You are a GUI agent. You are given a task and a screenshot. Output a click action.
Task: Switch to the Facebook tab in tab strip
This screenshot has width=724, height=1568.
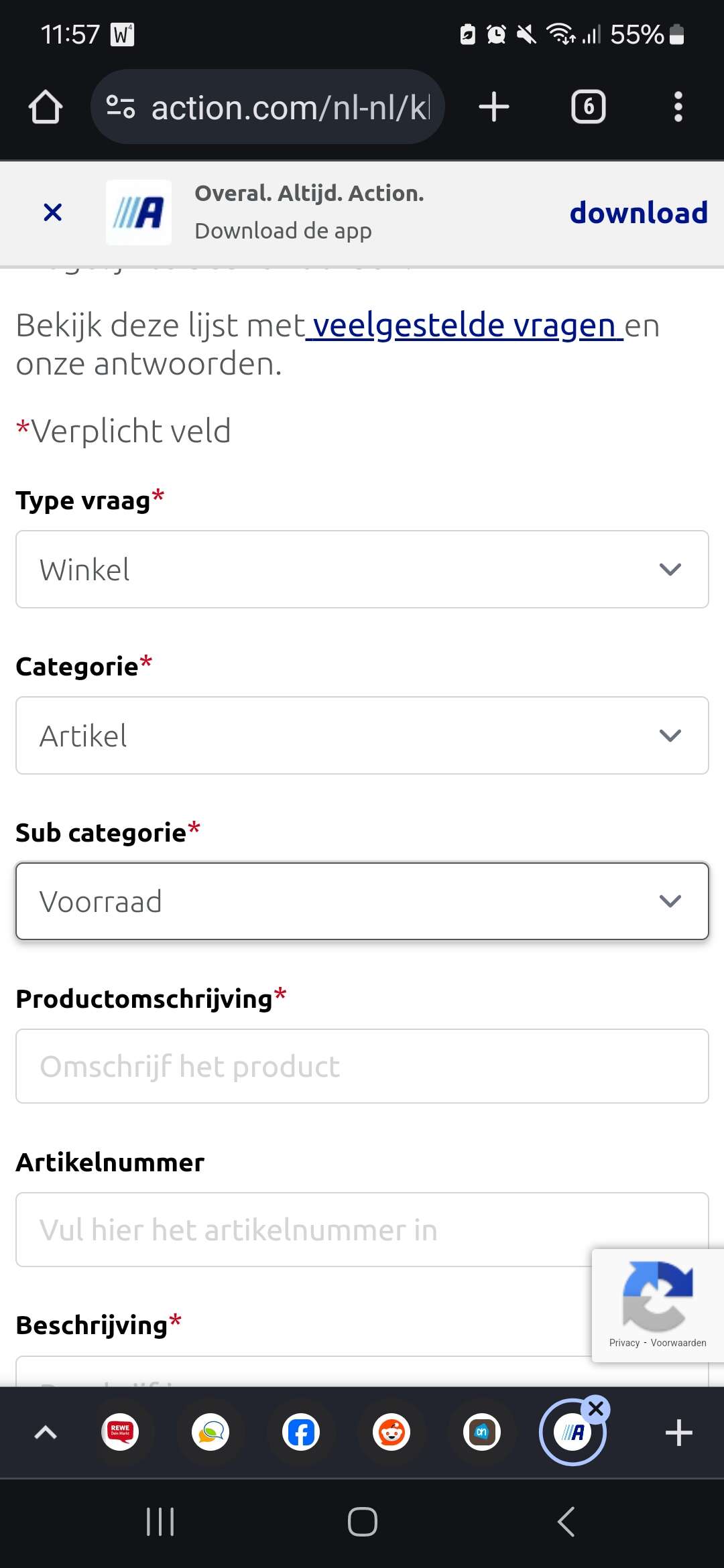(301, 1433)
